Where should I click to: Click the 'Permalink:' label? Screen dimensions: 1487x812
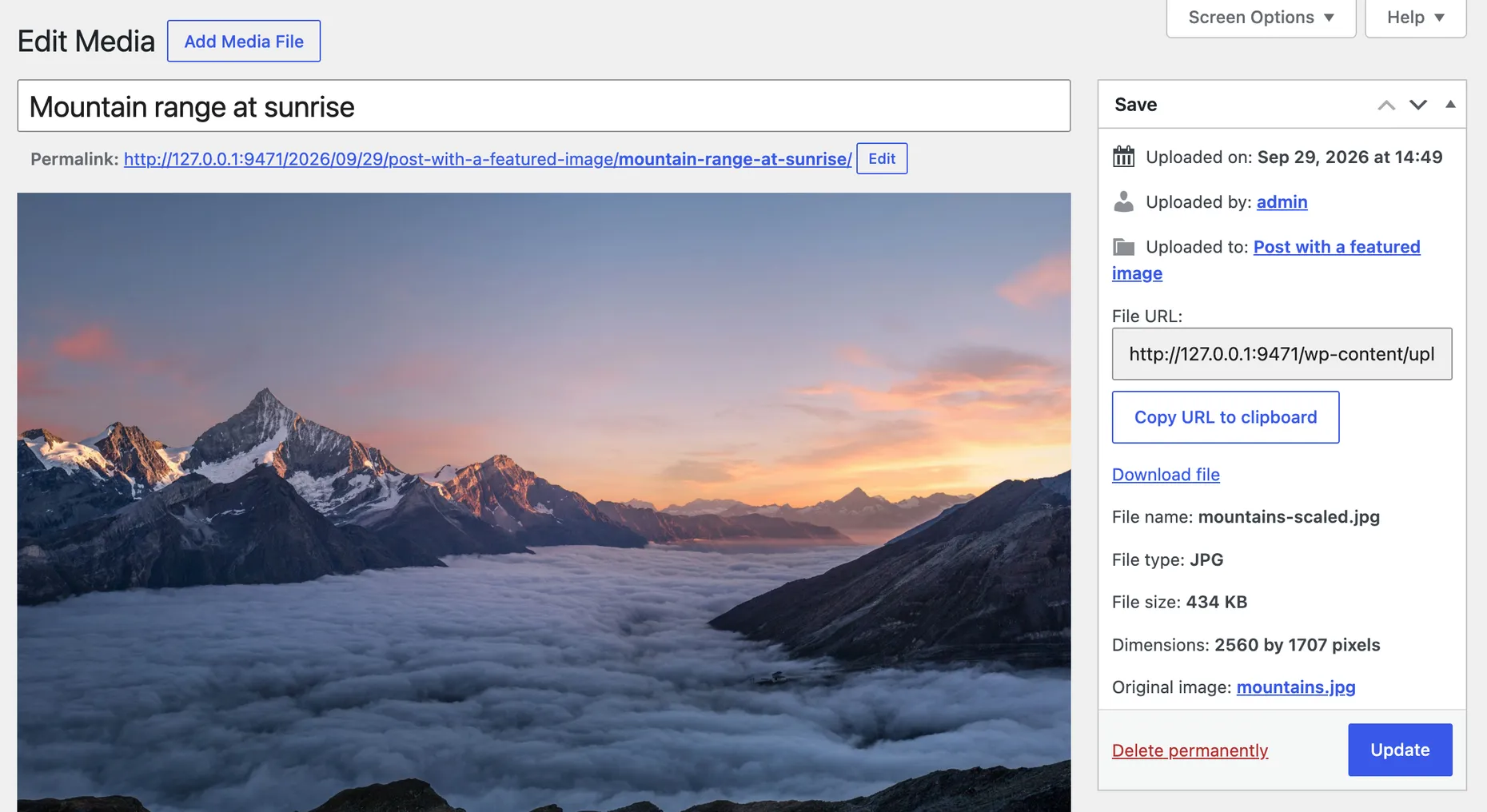coord(74,159)
